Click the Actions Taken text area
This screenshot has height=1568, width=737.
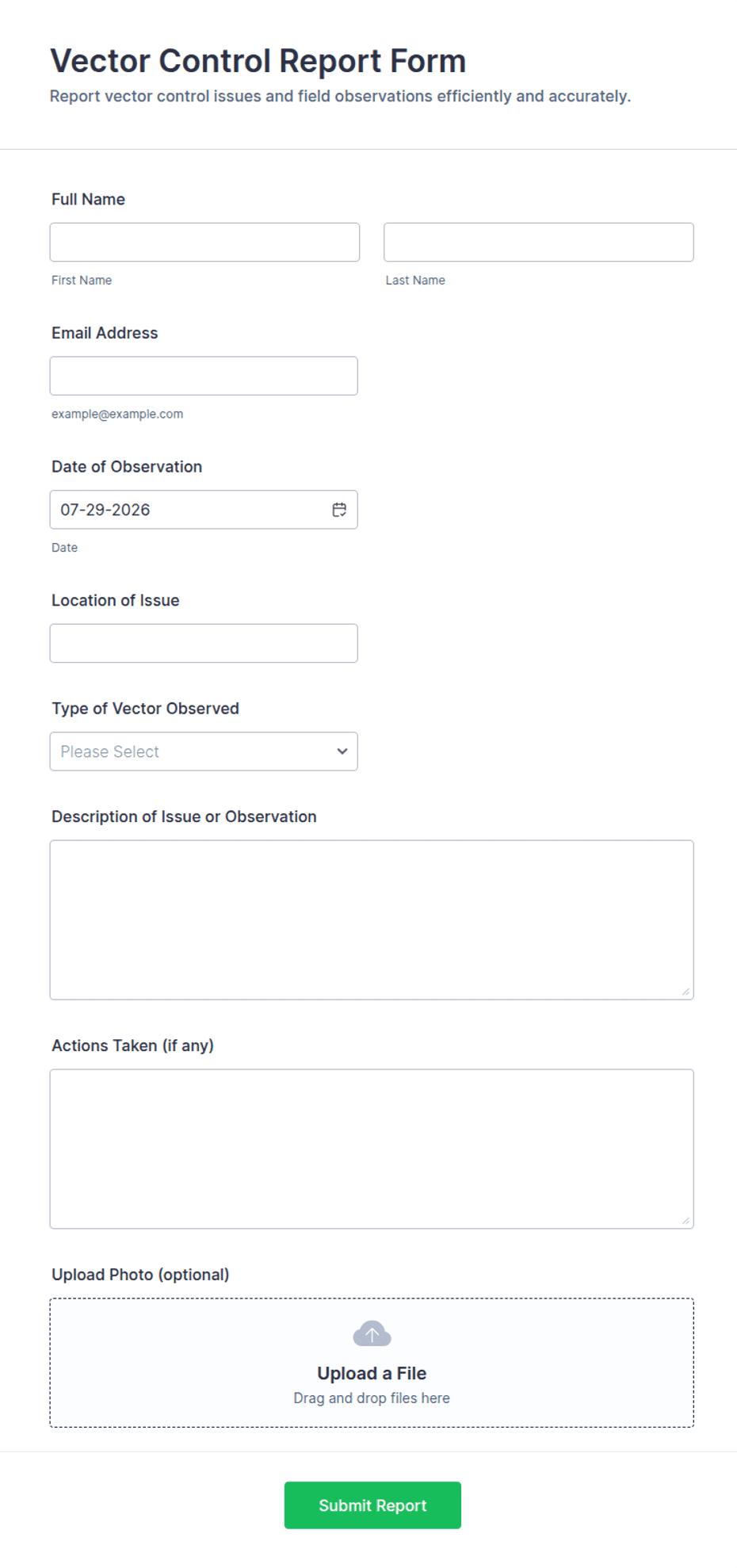click(x=372, y=1149)
